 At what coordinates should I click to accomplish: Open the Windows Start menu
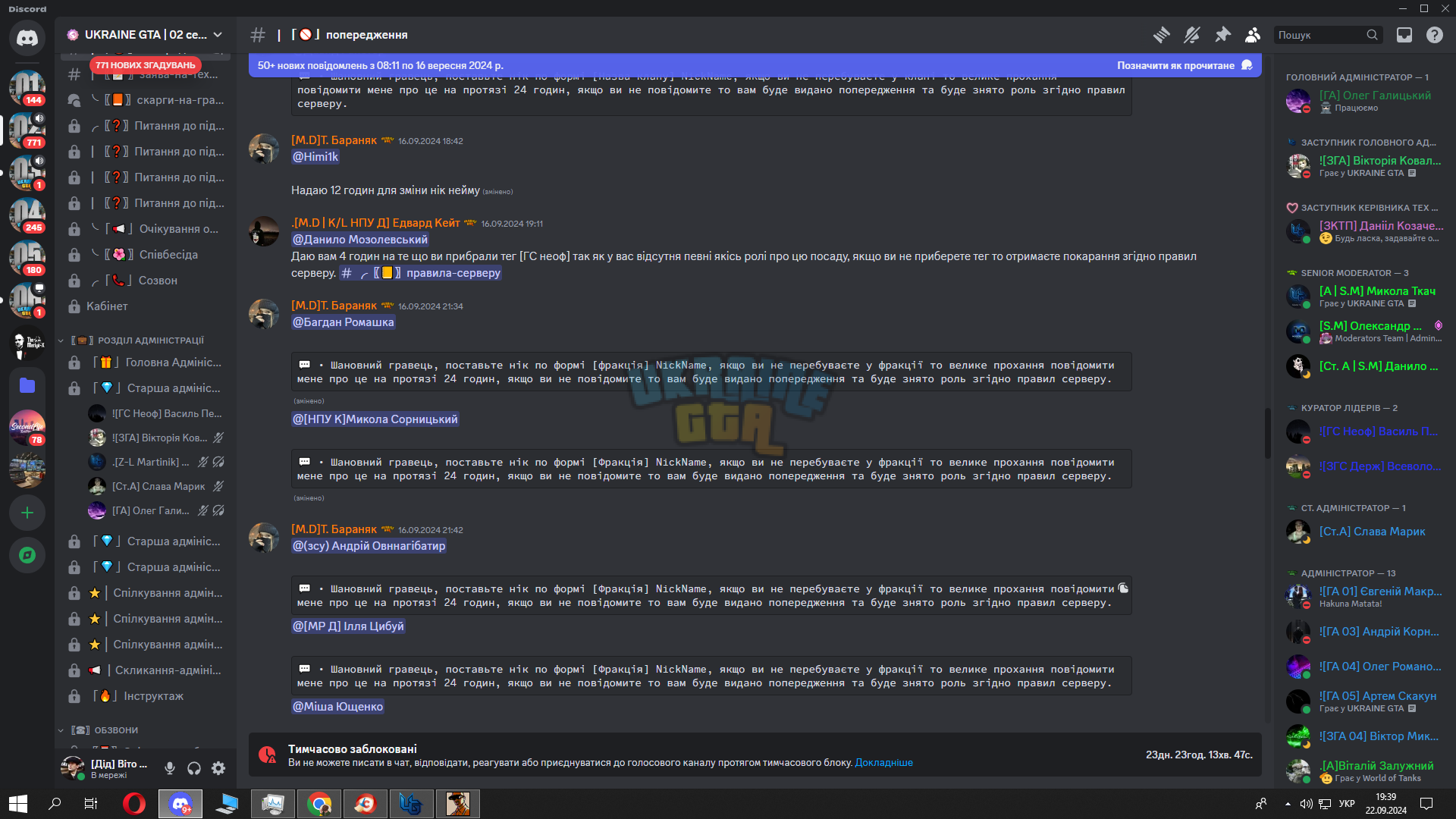[x=18, y=804]
